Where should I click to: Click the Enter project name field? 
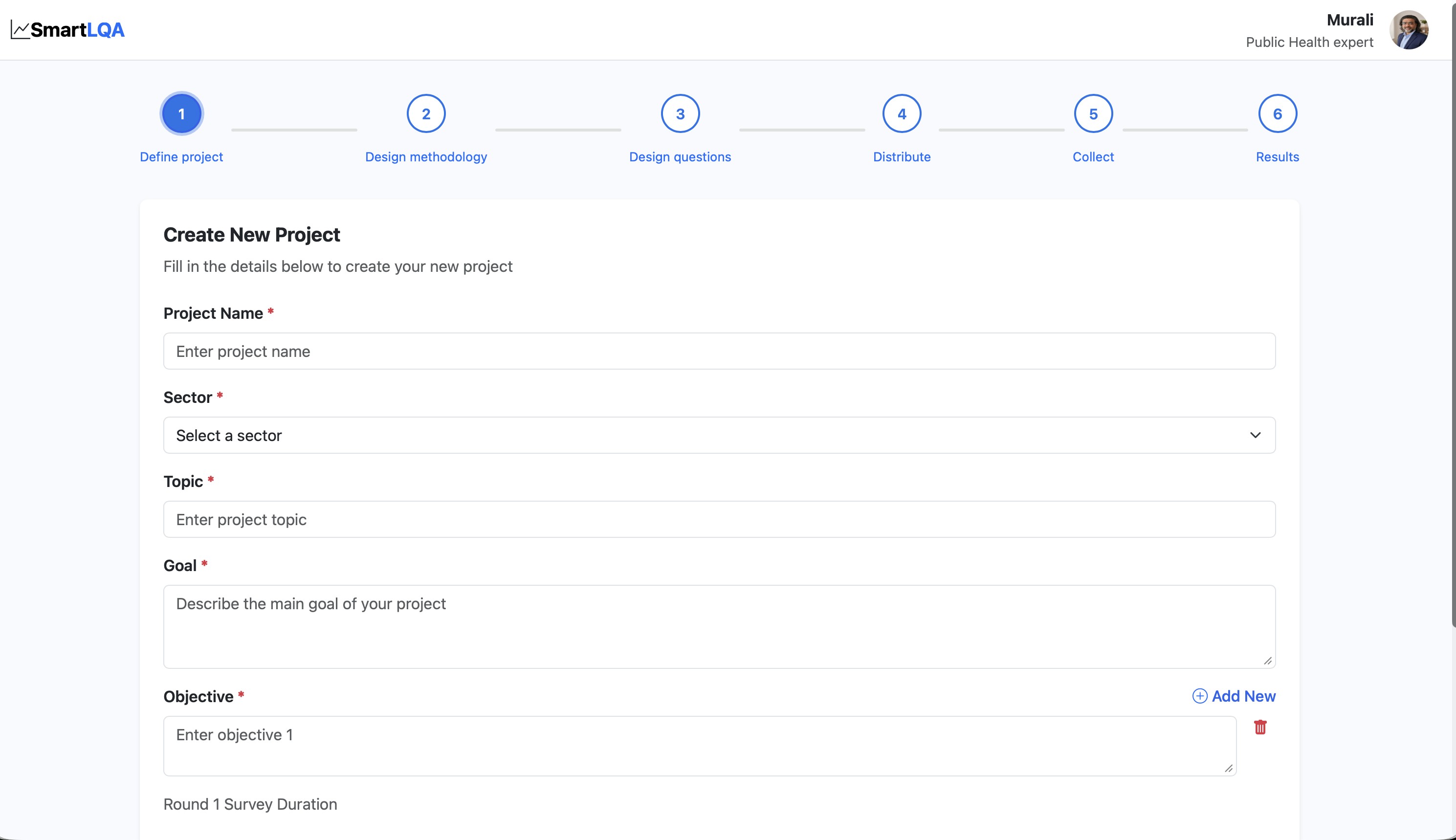719,351
